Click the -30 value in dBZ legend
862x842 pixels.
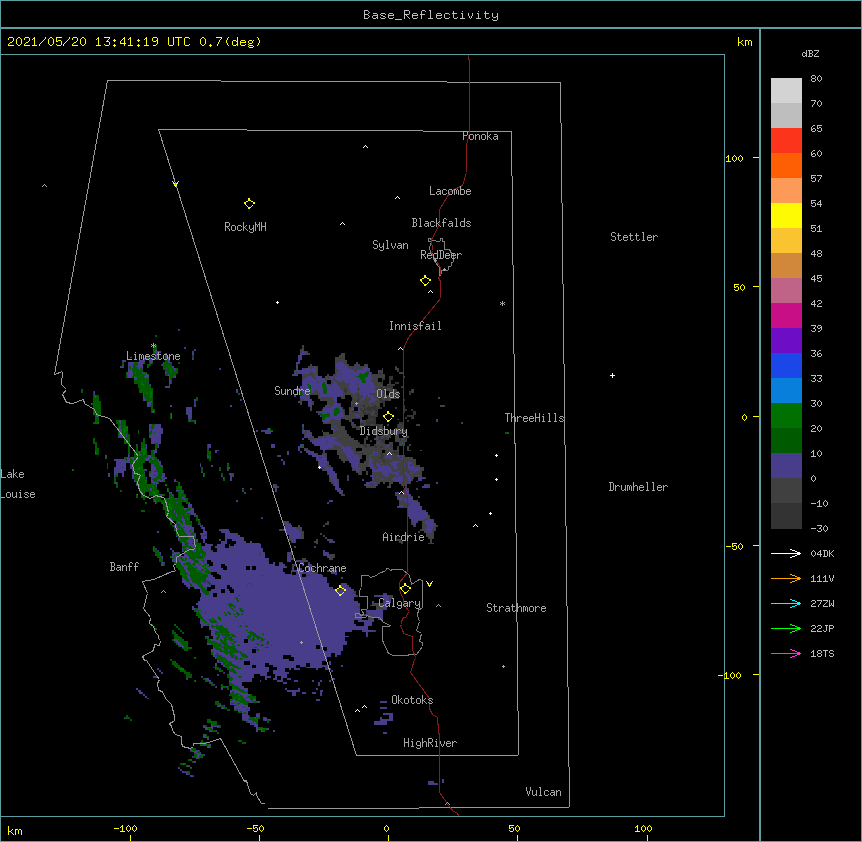click(x=819, y=528)
